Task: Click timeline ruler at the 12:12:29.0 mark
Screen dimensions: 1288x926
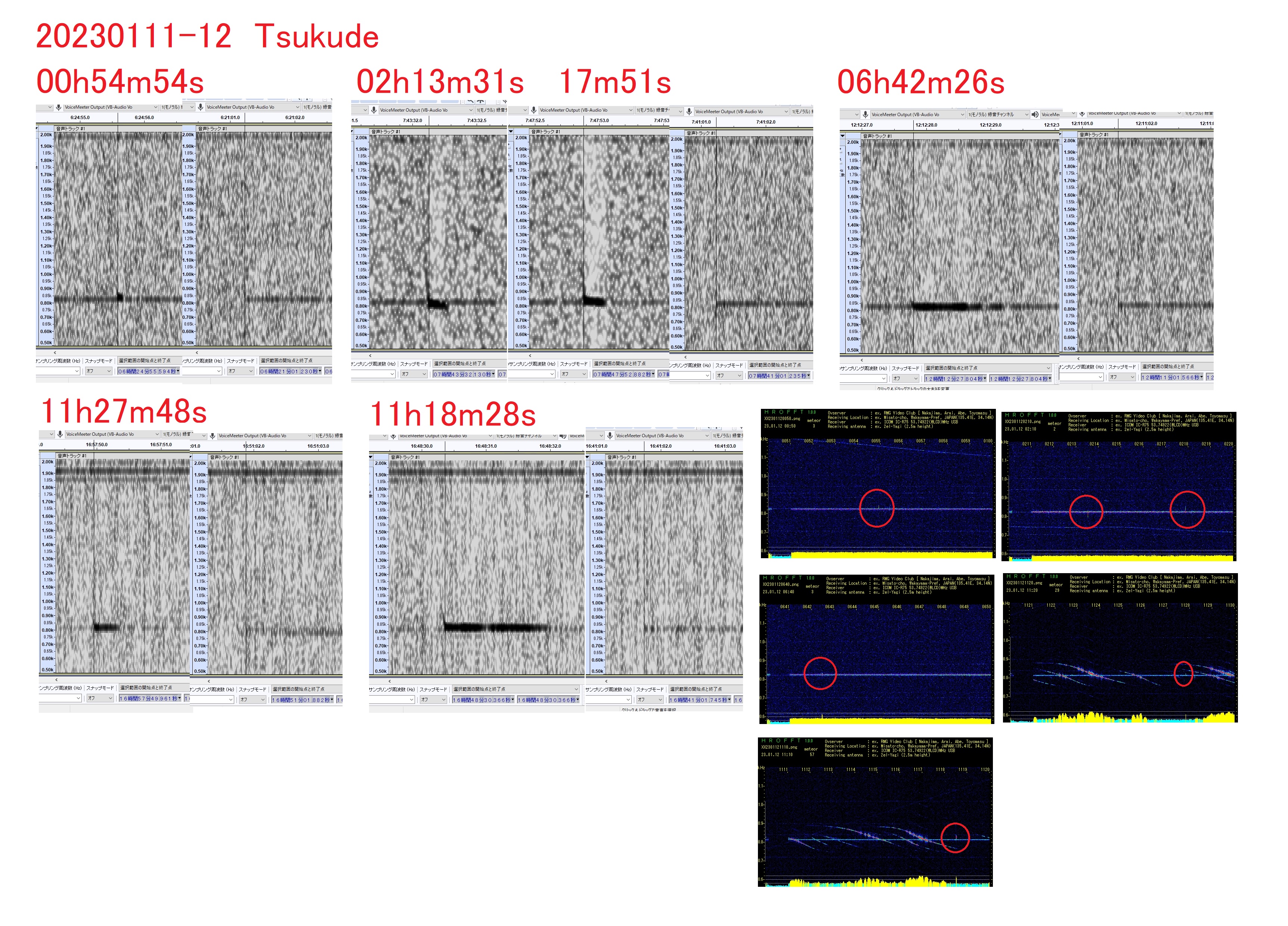Action: (990, 125)
